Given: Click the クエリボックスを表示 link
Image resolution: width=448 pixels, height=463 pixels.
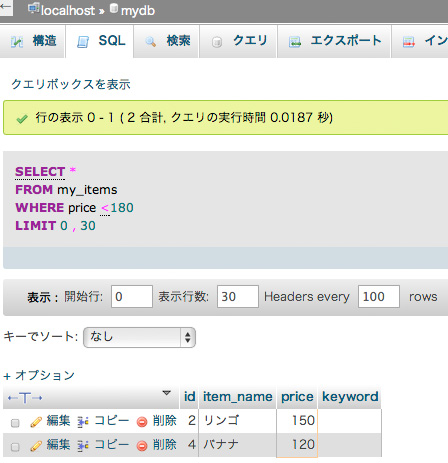Looking at the screenshot, I should click(71, 84).
